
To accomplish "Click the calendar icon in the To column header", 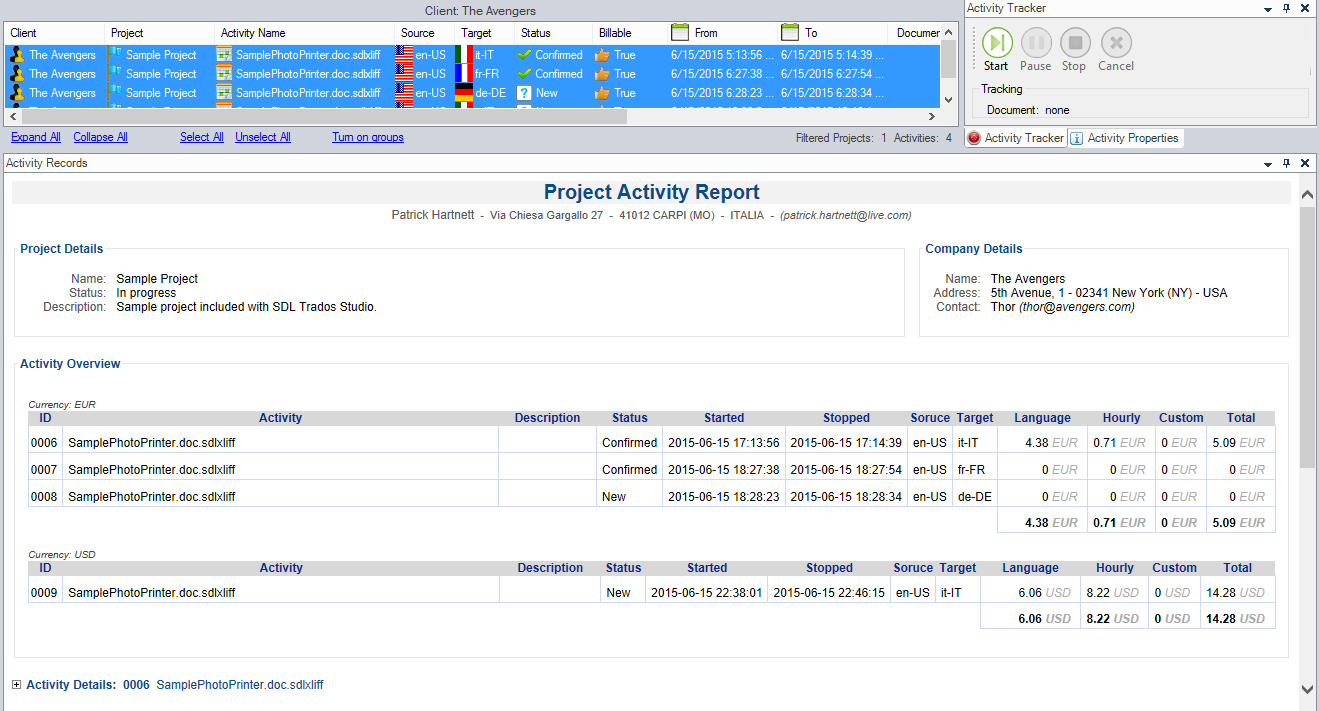I will (790, 33).
